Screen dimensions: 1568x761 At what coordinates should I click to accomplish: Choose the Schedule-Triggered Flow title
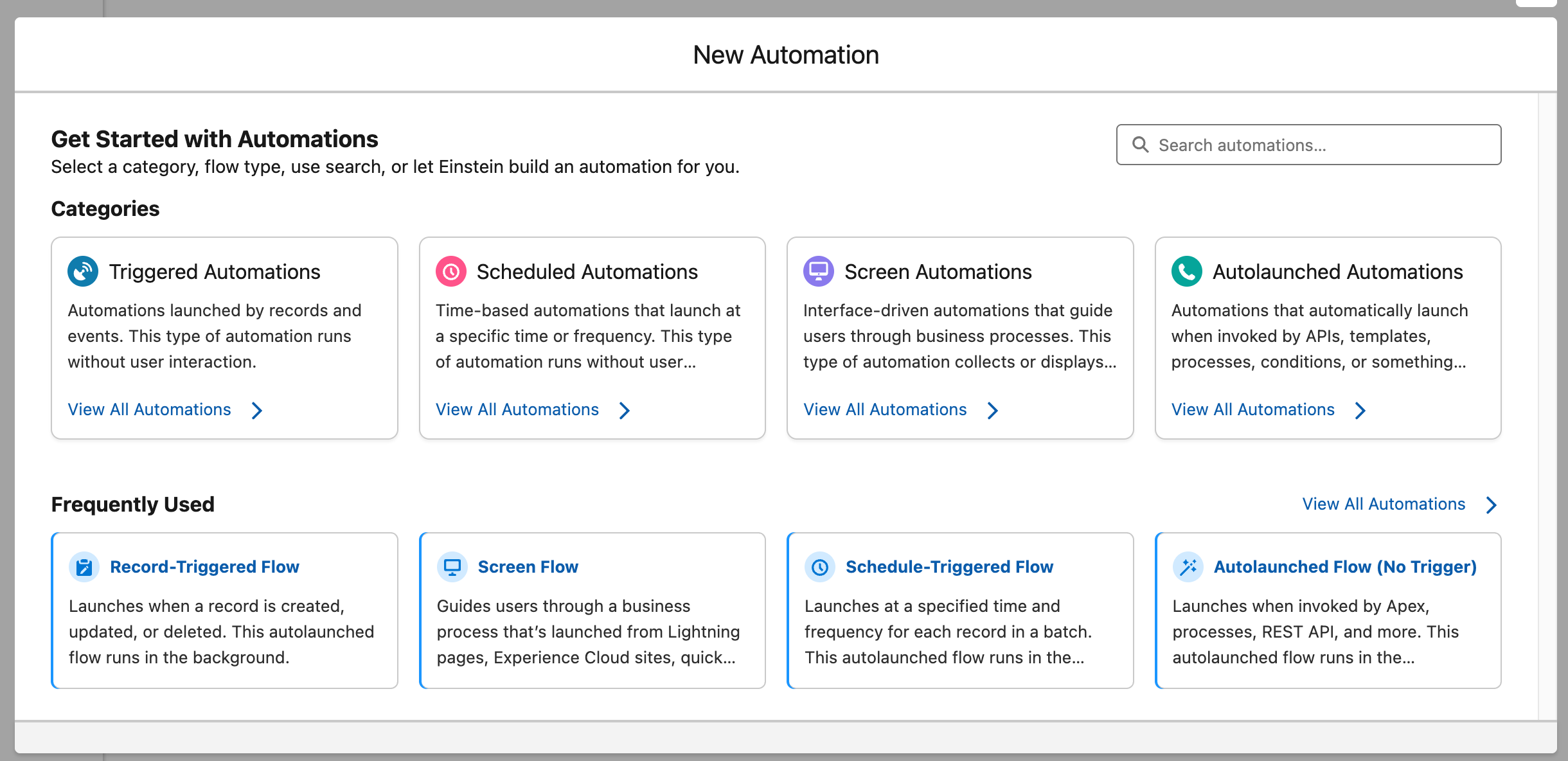949,567
